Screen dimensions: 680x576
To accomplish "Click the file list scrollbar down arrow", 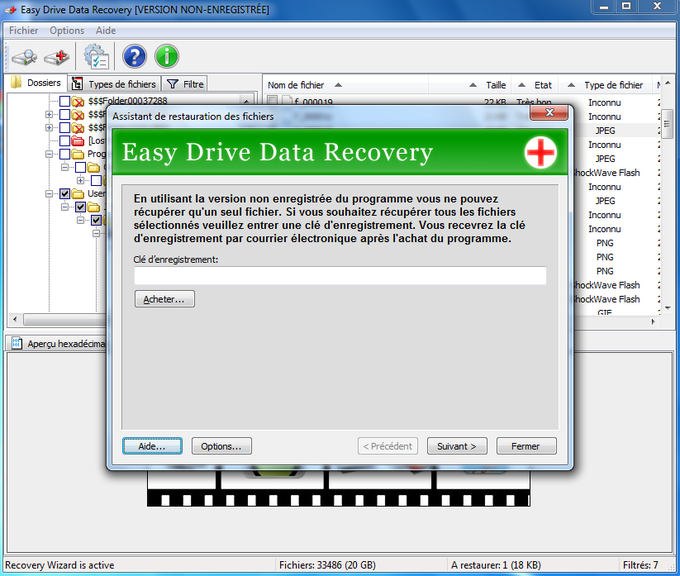I will (x=667, y=308).
